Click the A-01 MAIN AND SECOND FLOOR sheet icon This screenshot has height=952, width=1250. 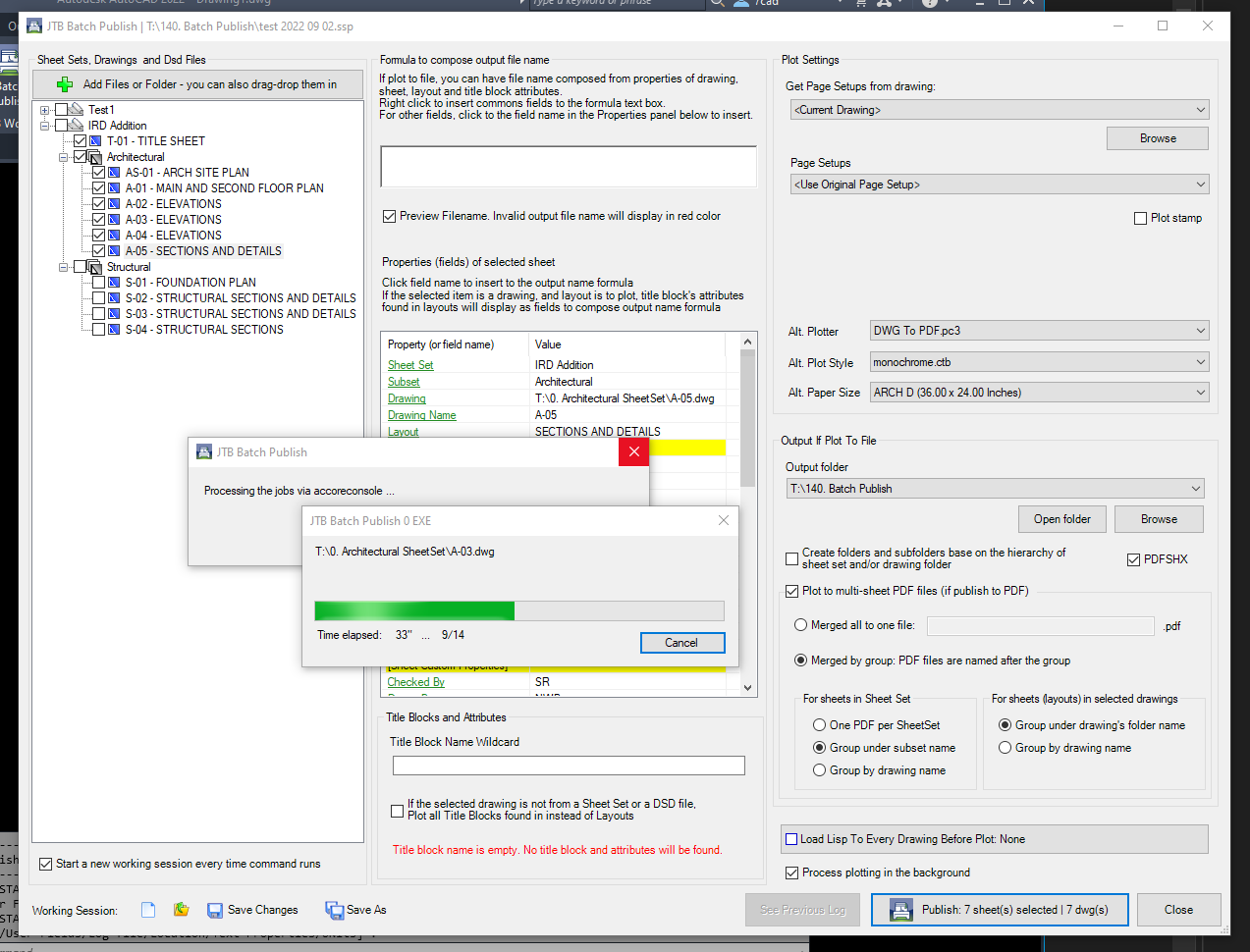pyautogui.click(x=114, y=188)
